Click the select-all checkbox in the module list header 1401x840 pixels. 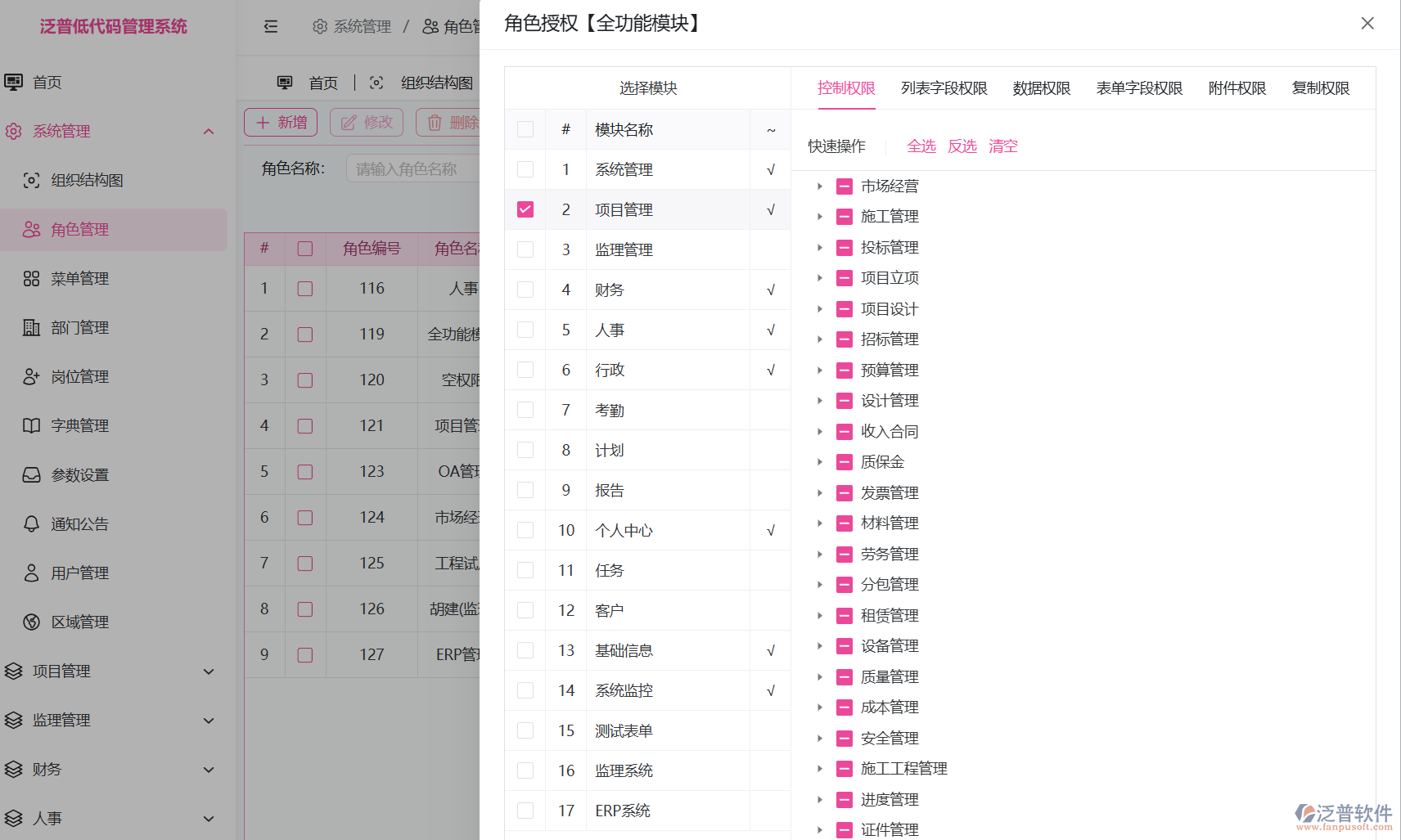525,129
